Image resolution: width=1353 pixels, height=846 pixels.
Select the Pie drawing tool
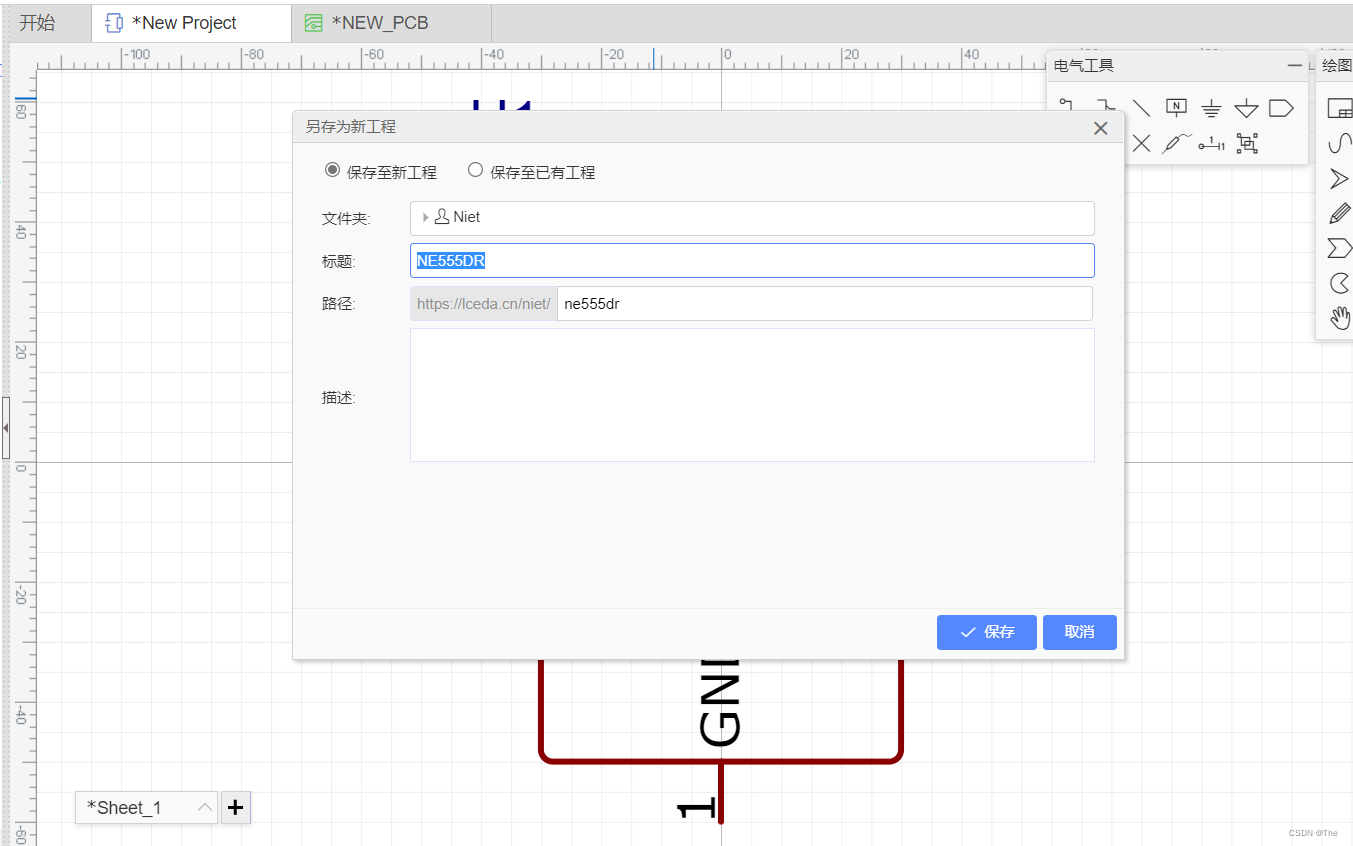point(1340,283)
